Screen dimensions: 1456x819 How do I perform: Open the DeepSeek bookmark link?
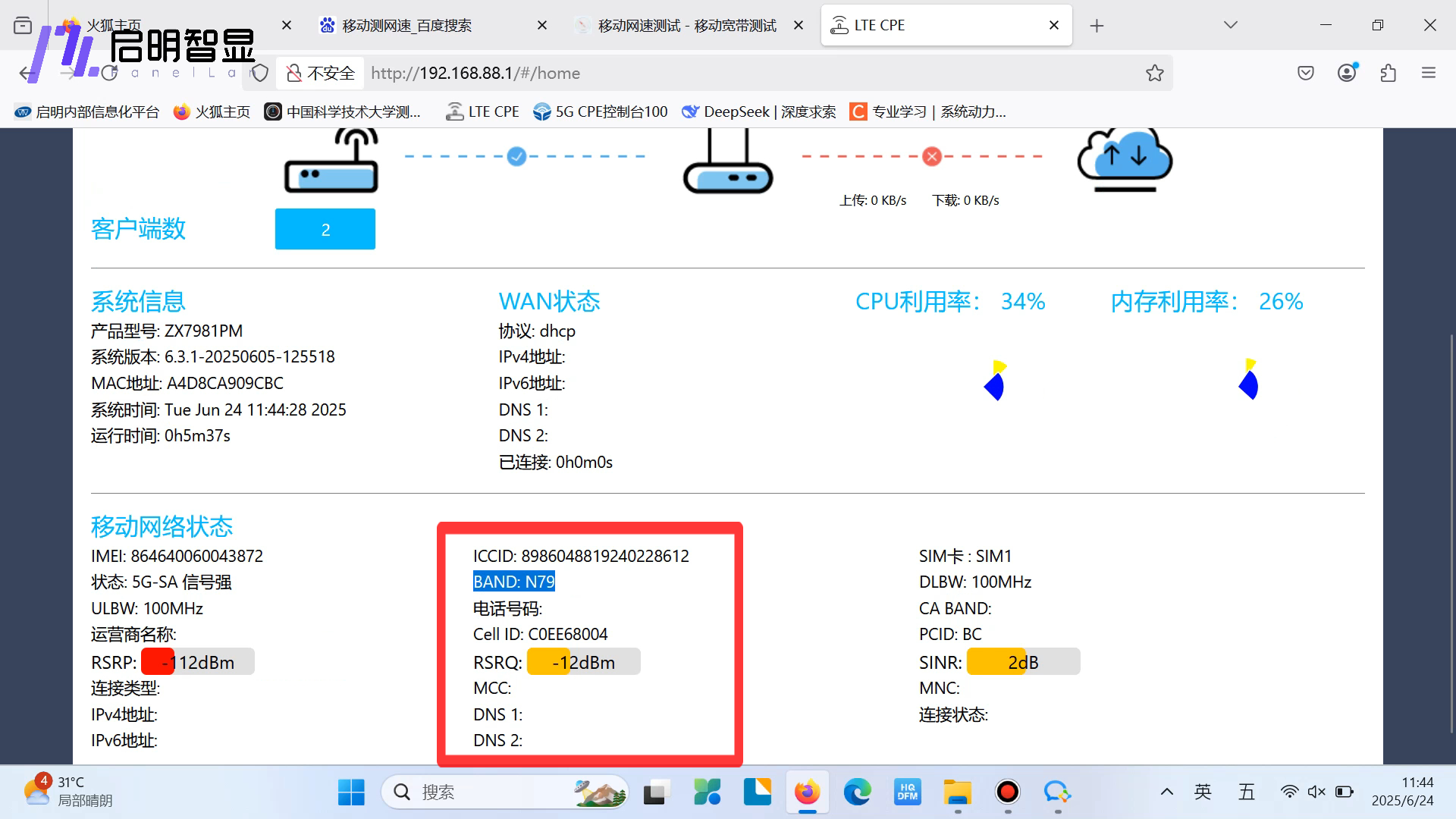tap(758, 112)
